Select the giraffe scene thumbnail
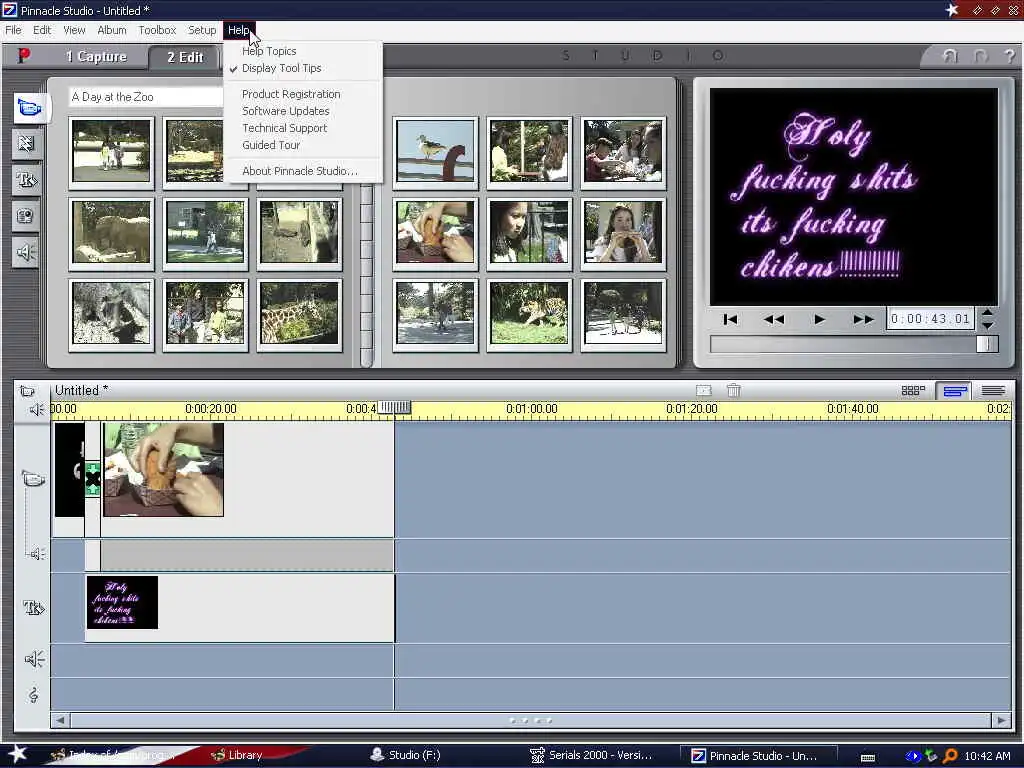The height and width of the screenshot is (768, 1024). (300, 313)
